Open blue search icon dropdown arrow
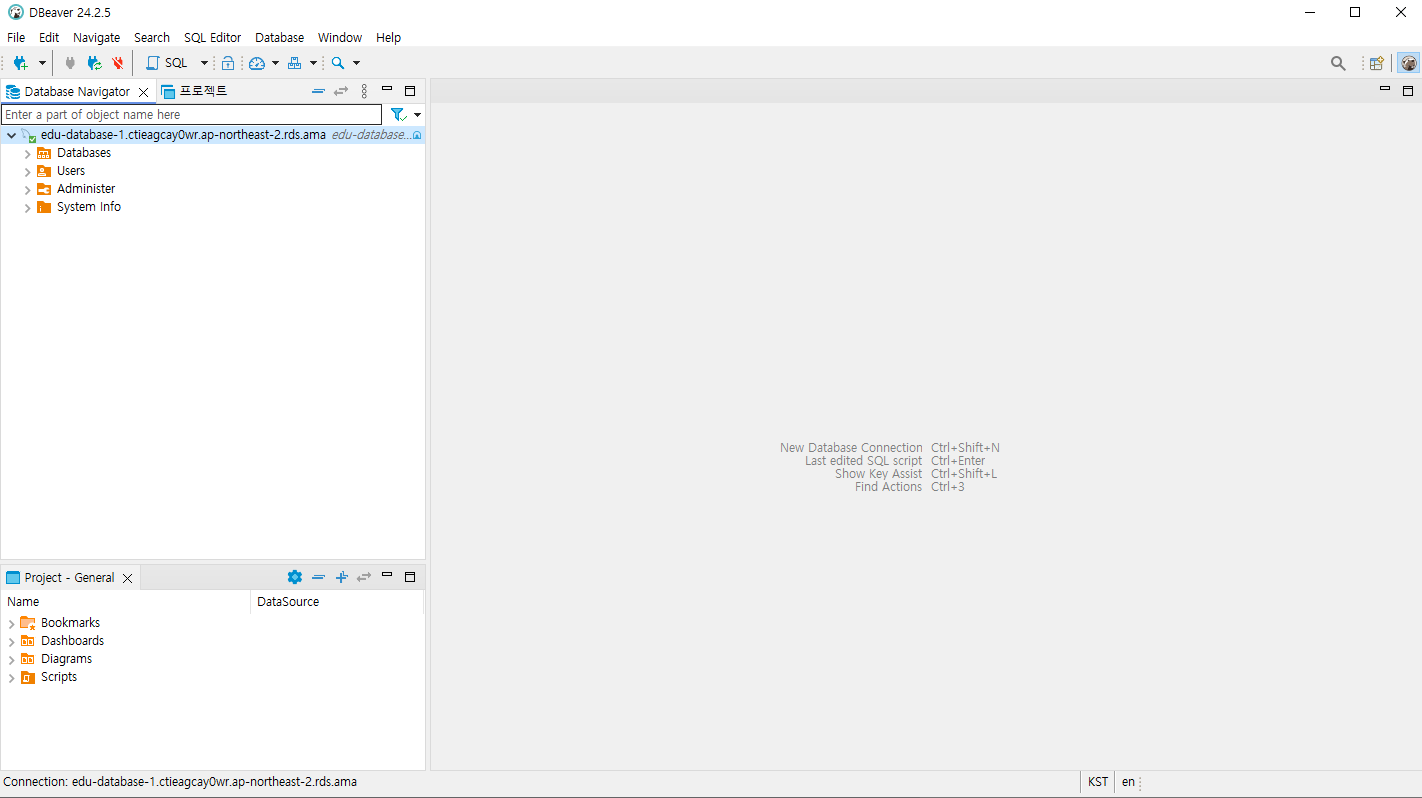The height and width of the screenshot is (798, 1422). pos(356,63)
